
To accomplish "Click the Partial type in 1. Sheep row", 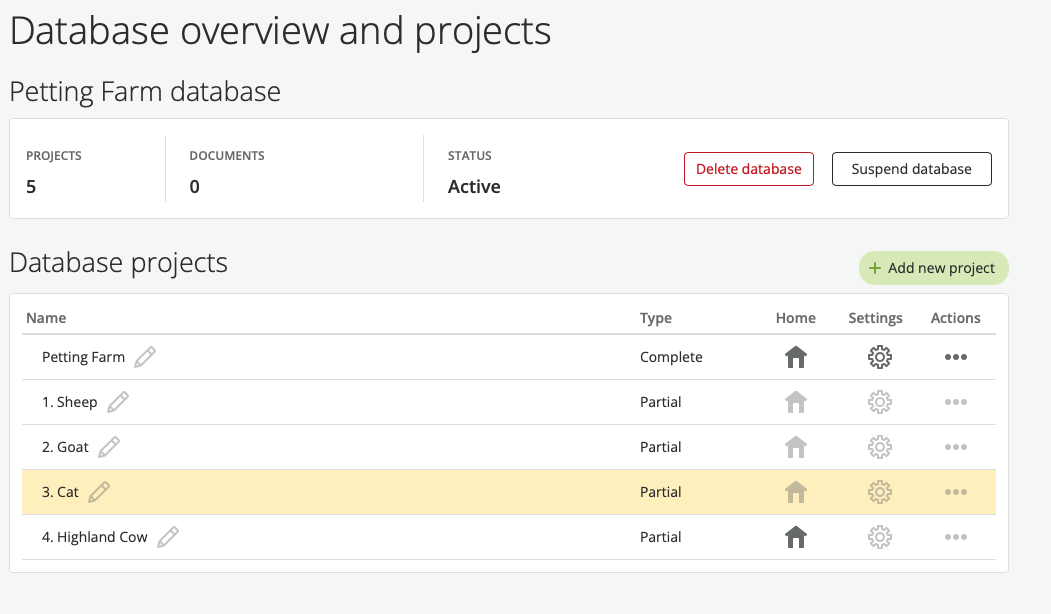I will point(660,402).
